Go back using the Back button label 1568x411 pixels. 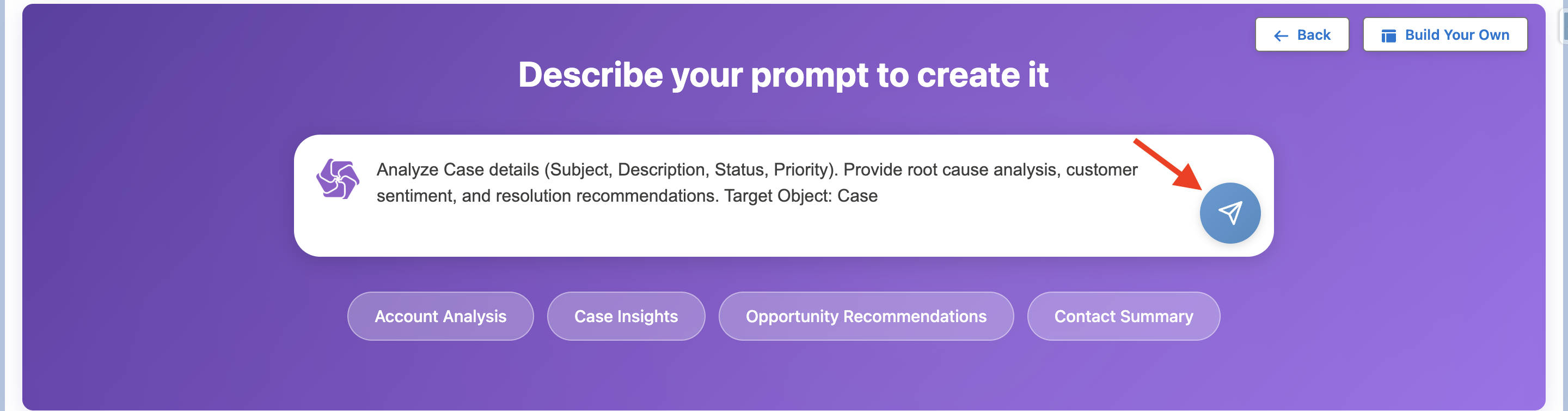(1314, 35)
